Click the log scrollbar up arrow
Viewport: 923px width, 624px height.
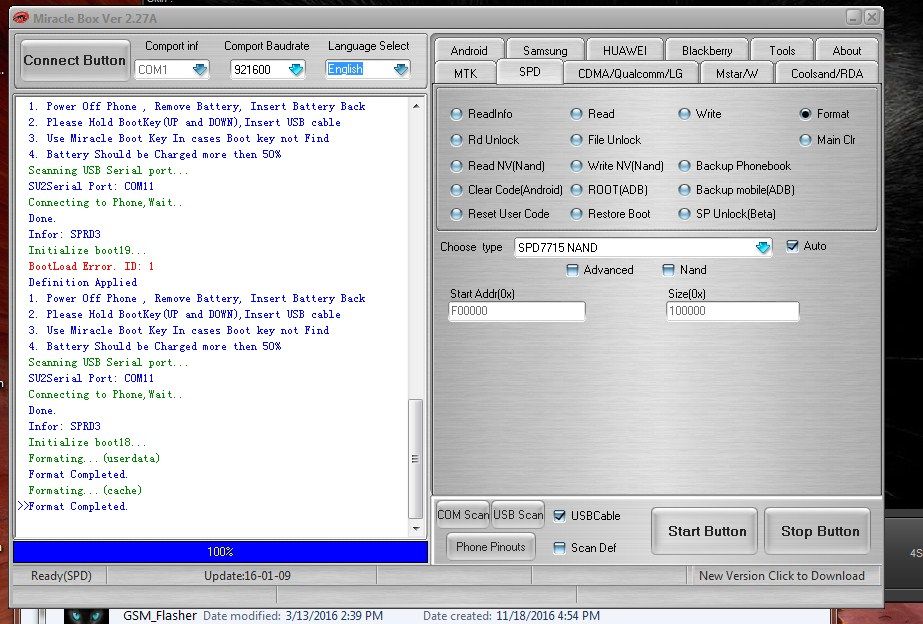click(416, 107)
